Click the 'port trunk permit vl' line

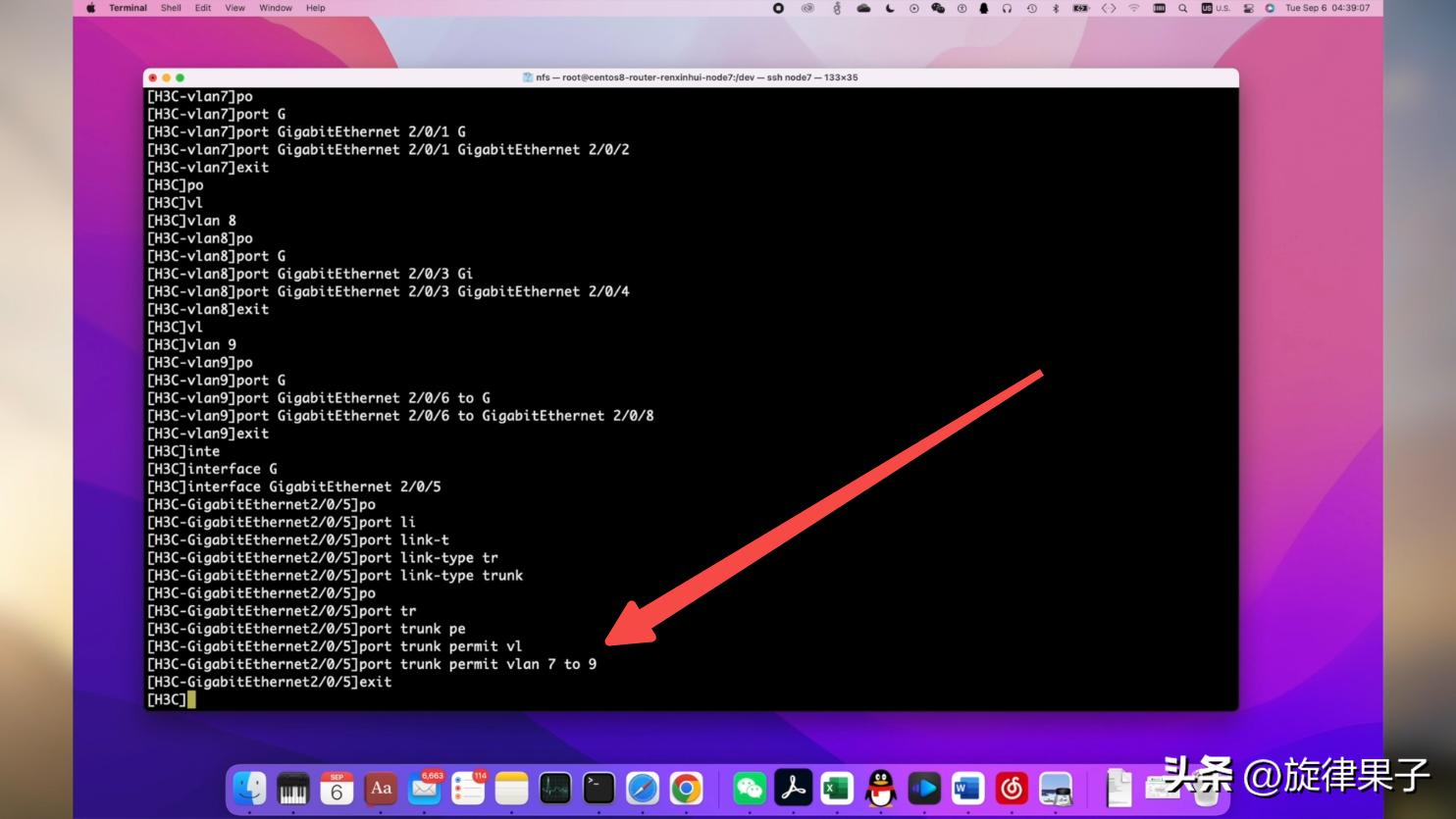[335, 646]
